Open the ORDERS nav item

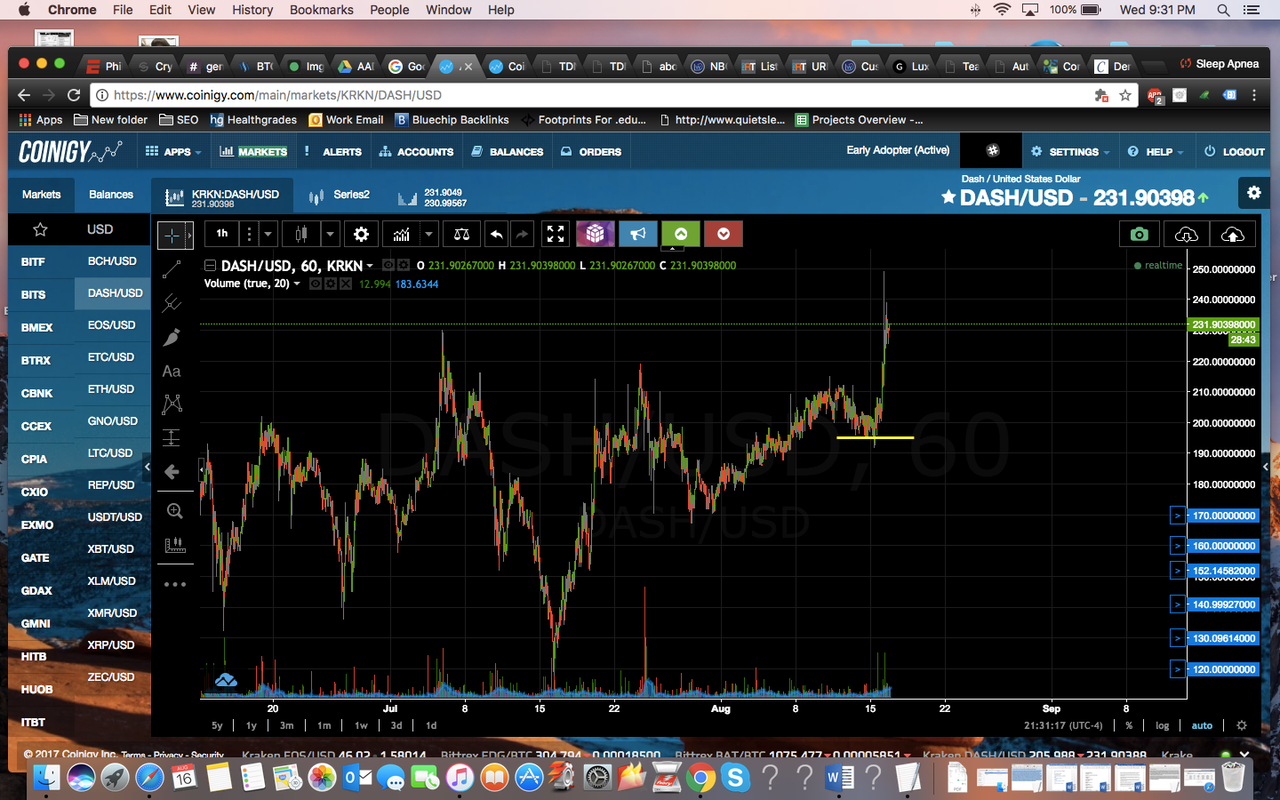point(591,151)
